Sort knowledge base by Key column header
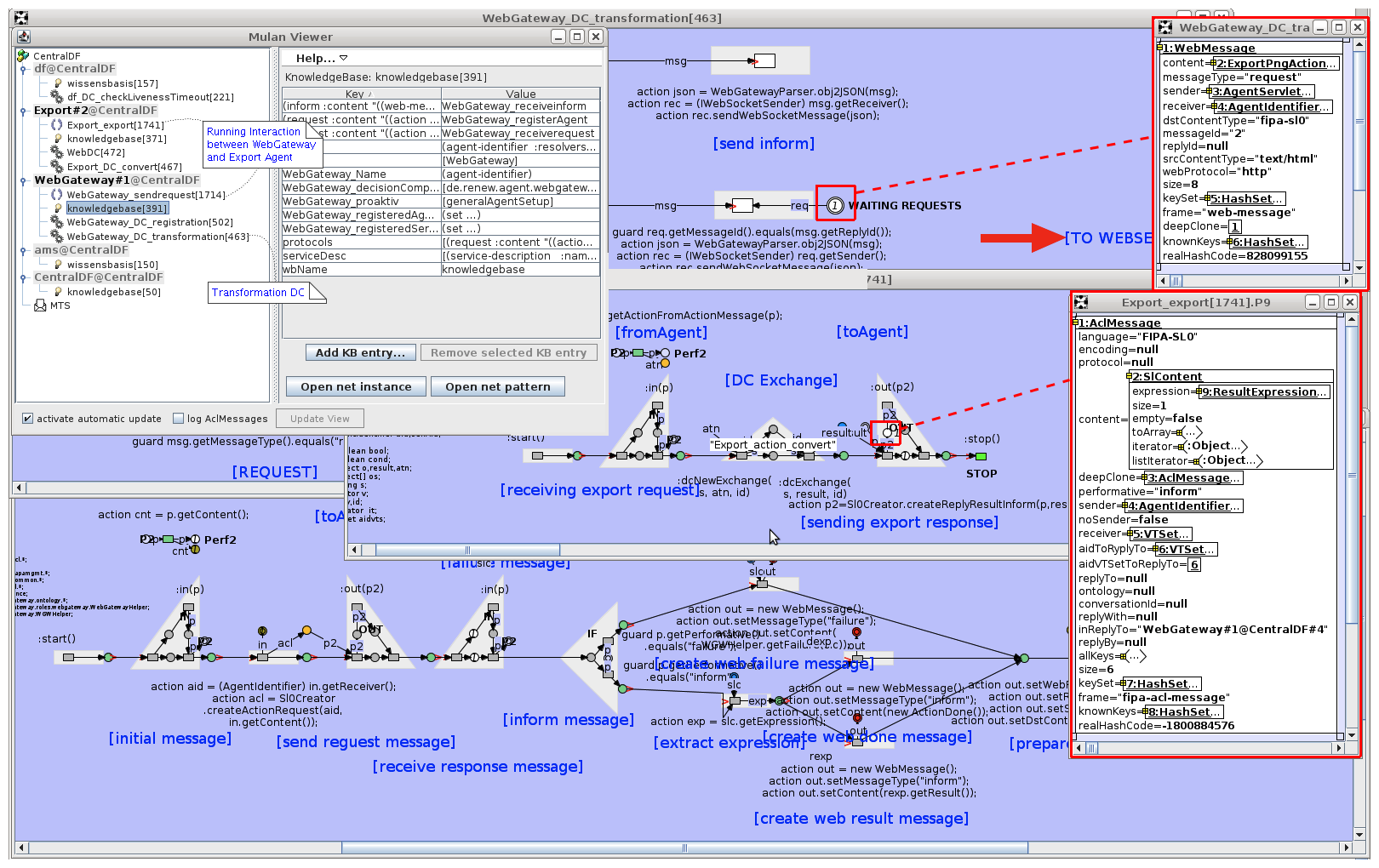 (361, 94)
